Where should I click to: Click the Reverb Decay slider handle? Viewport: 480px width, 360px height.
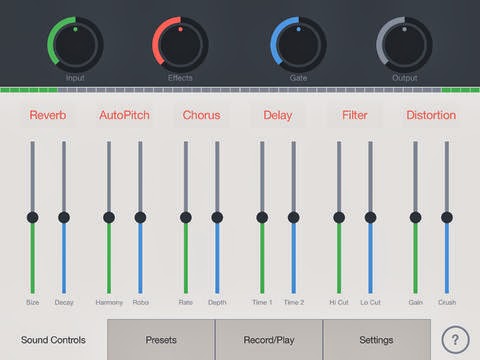[64, 217]
